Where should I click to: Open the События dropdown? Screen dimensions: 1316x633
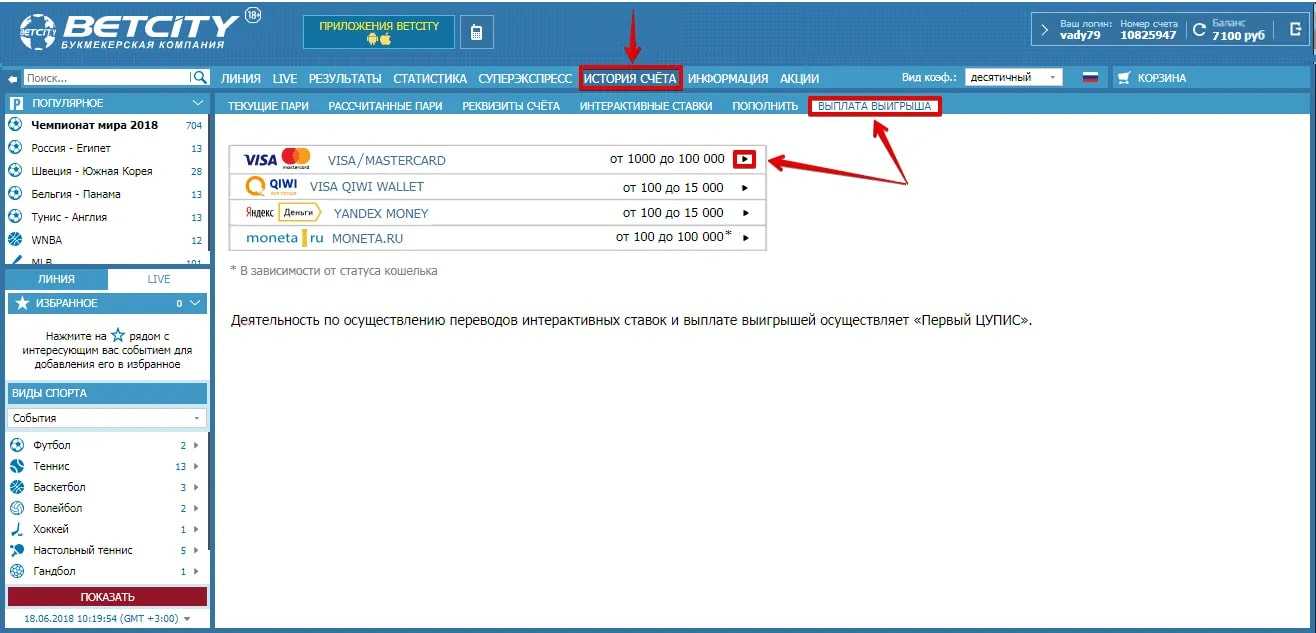[x=106, y=418]
